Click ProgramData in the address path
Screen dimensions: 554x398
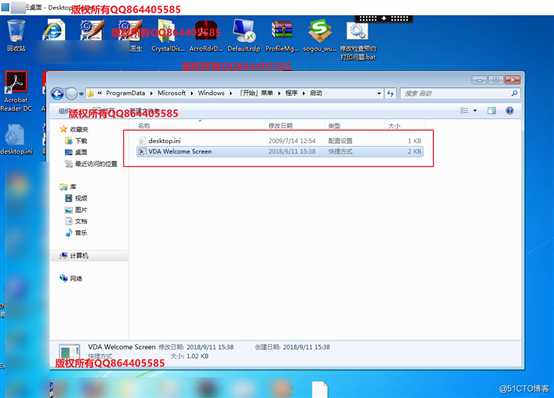click(125, 93)
